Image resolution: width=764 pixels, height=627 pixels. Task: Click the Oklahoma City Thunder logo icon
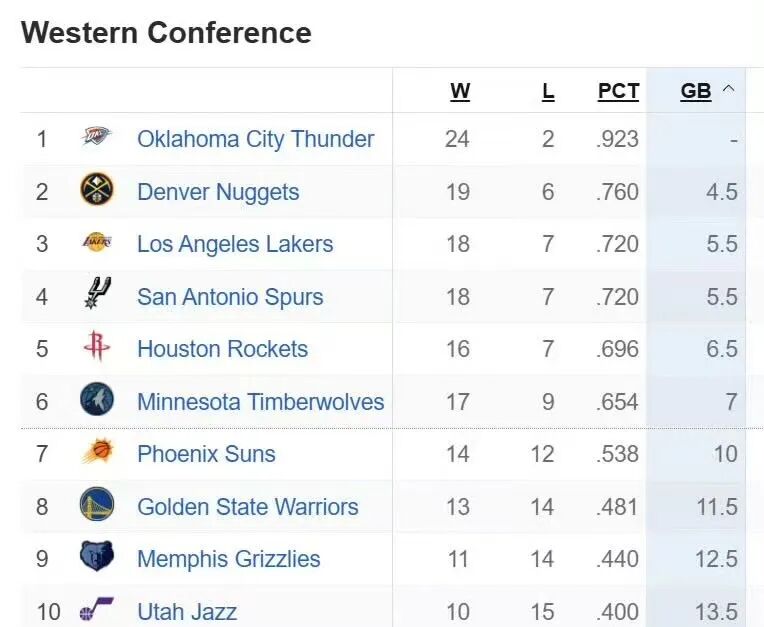[97, 138]
